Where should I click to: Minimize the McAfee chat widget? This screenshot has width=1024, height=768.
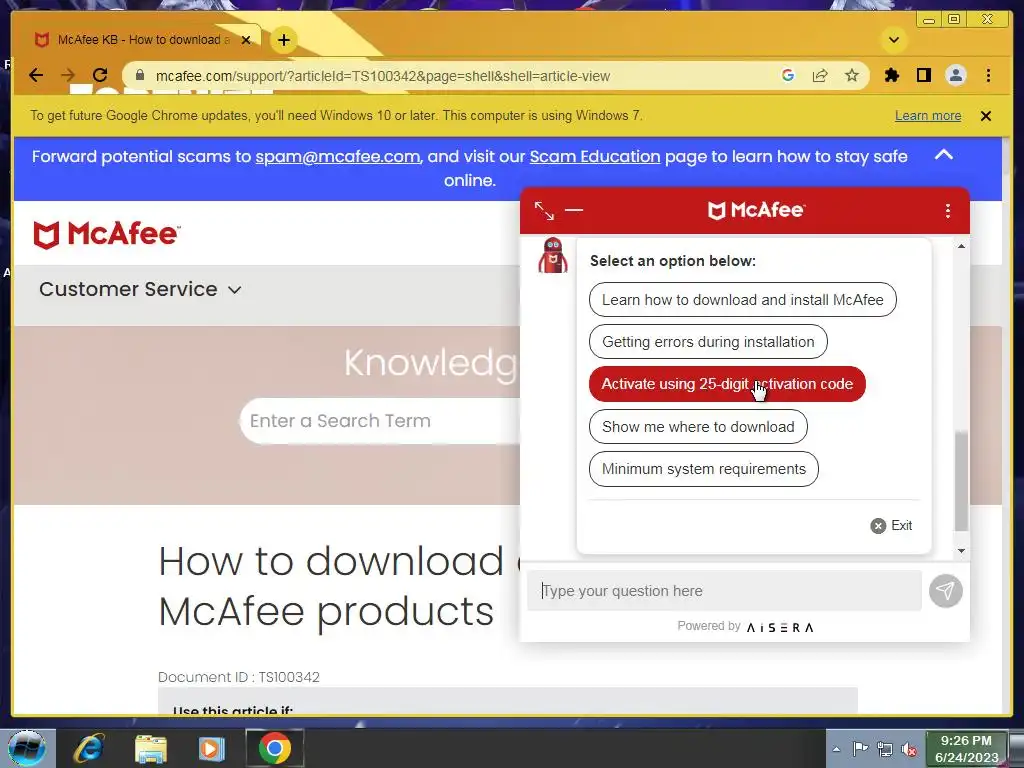coord(574,210)
